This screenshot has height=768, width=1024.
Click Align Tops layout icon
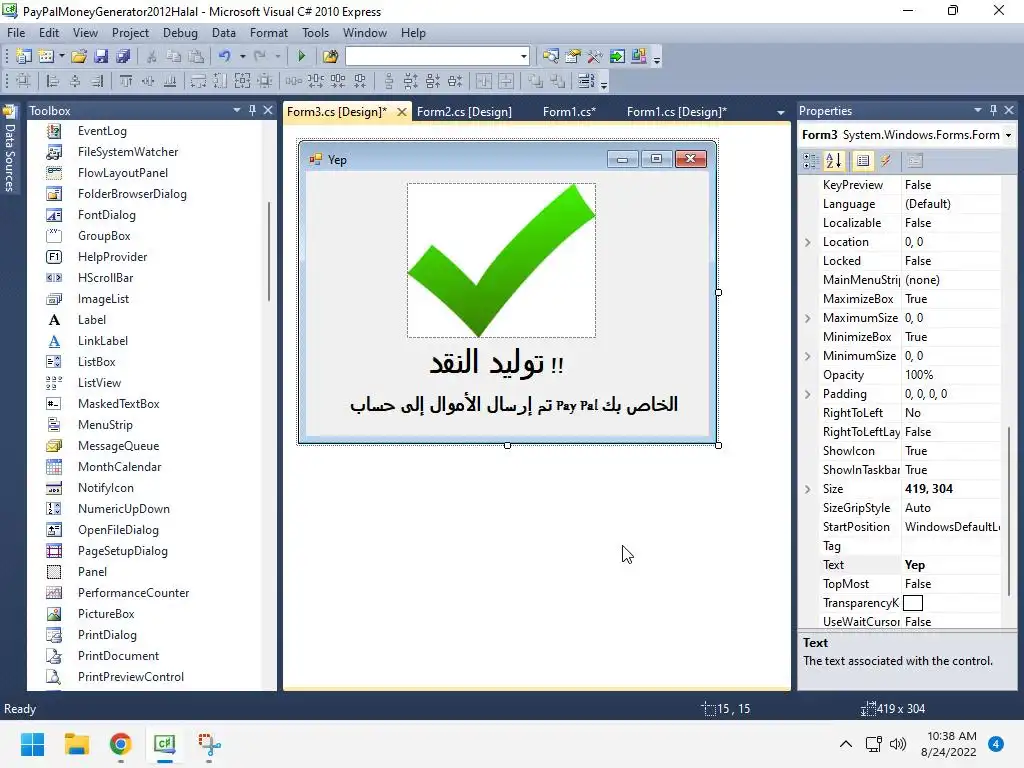point(126,81)
